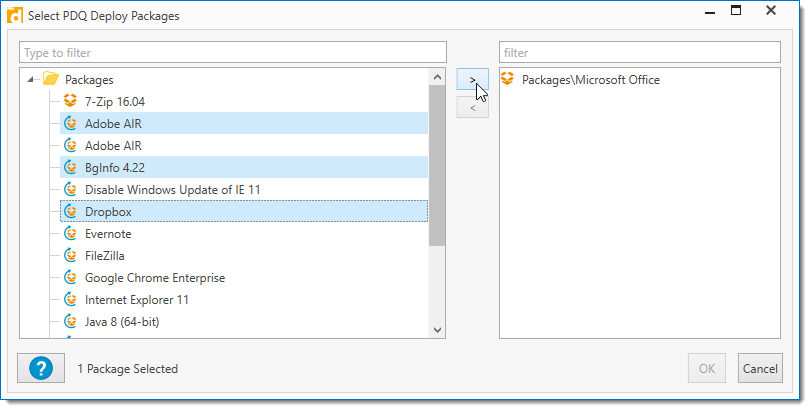810x410 pixels.
Task: Click the Evernote package icon
Action: click(x=71, y=233)
